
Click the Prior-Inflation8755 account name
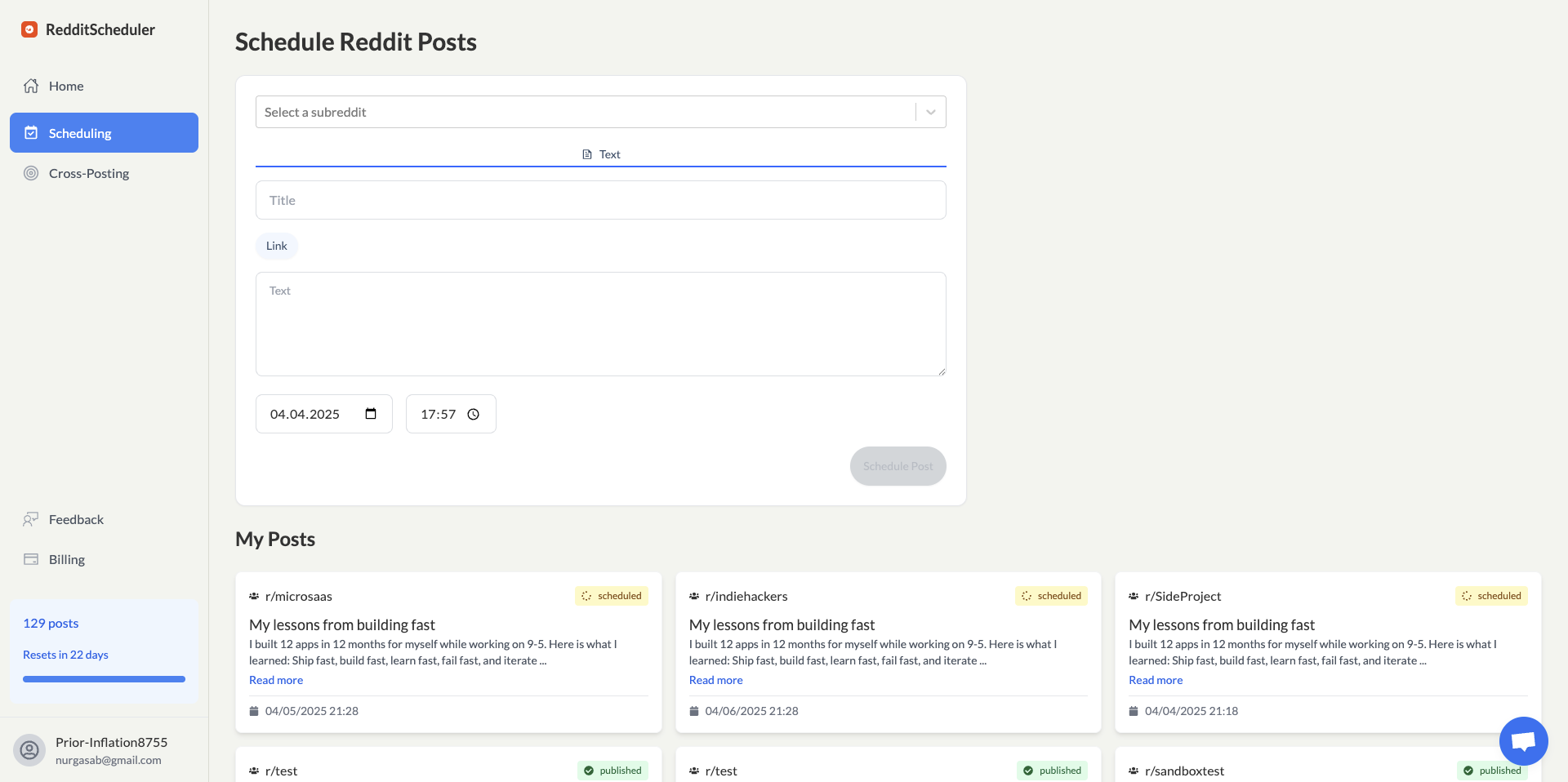point(111,742)
